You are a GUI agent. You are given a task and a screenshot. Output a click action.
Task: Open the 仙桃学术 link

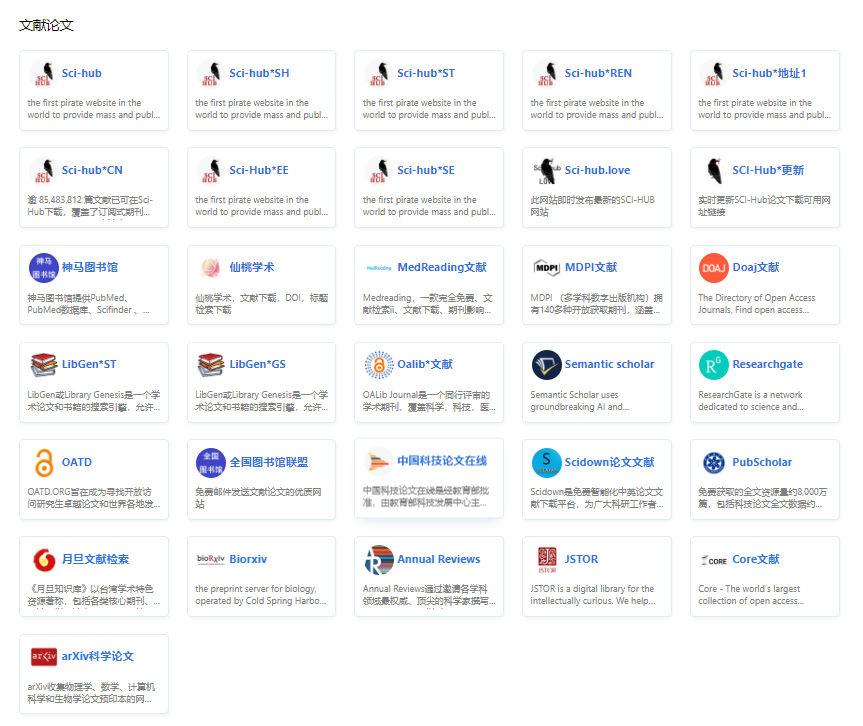252,268
